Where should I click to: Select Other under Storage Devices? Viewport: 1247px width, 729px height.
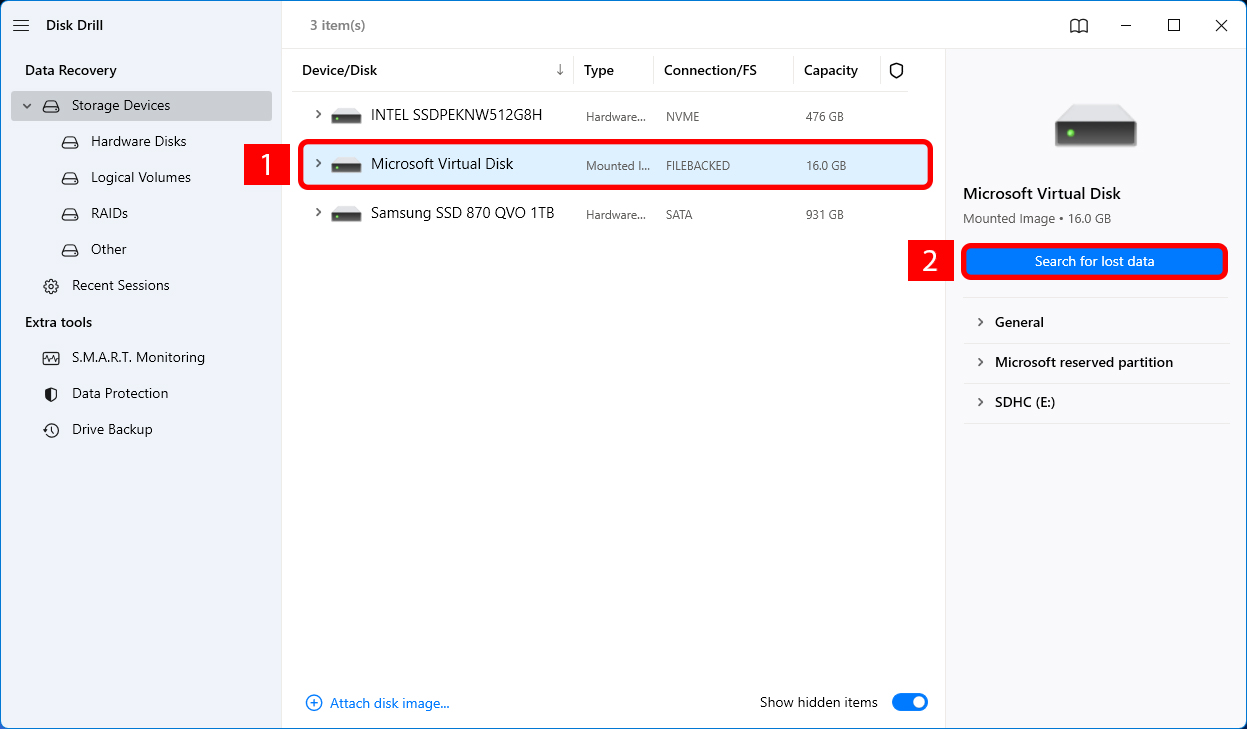(107, 249)
